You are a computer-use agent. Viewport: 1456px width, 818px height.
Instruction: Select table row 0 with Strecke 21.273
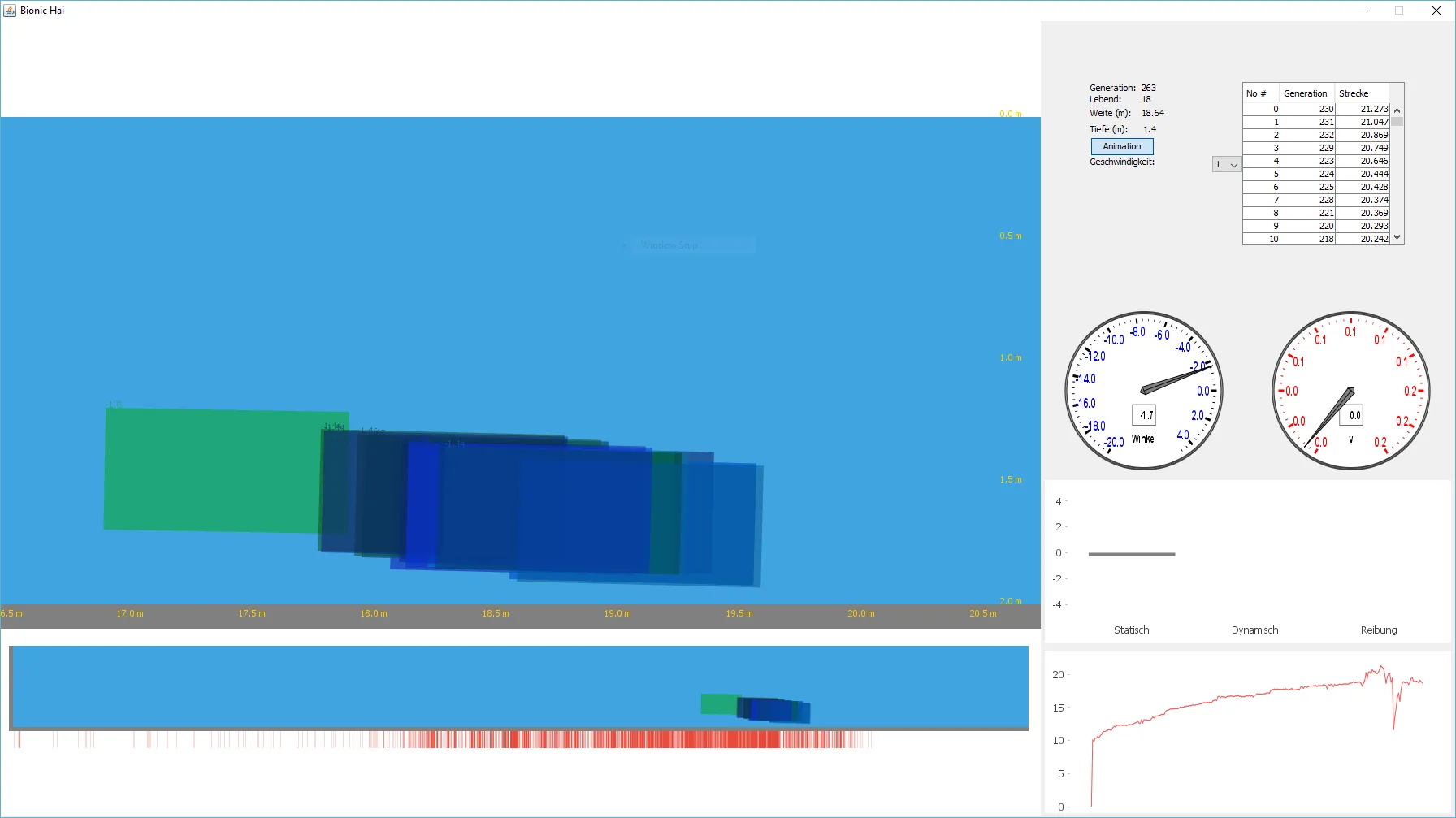point(1316,108)
